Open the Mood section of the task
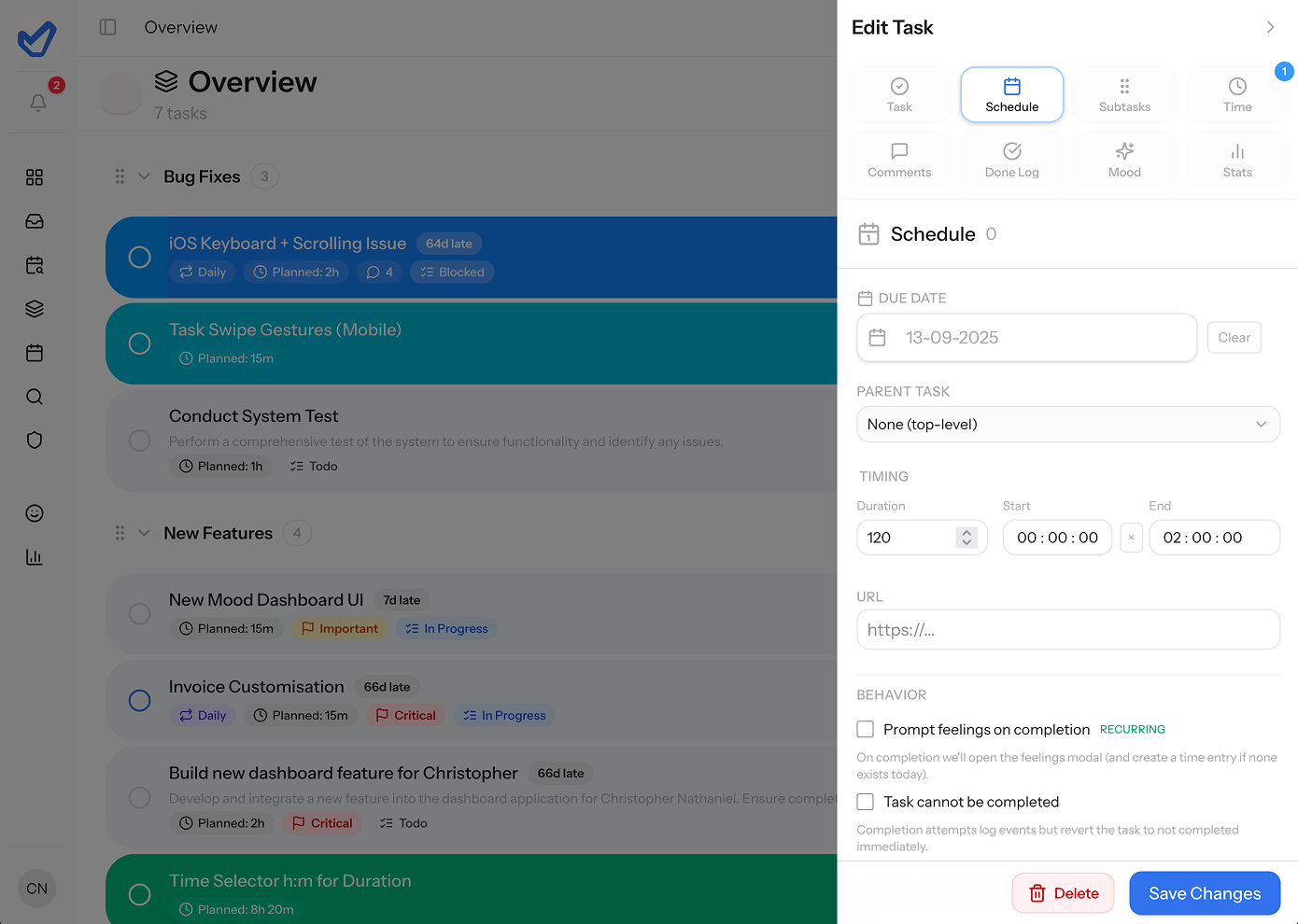1298x924 pixels. (x=1124, y=160)
